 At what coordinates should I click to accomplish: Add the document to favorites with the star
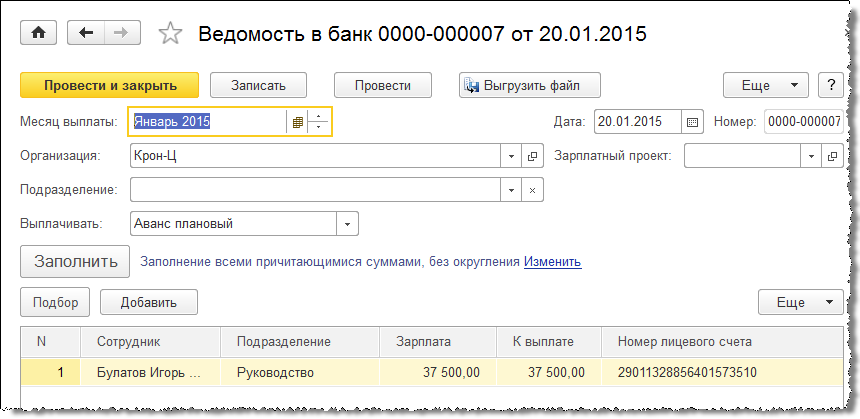pos(171,34)
